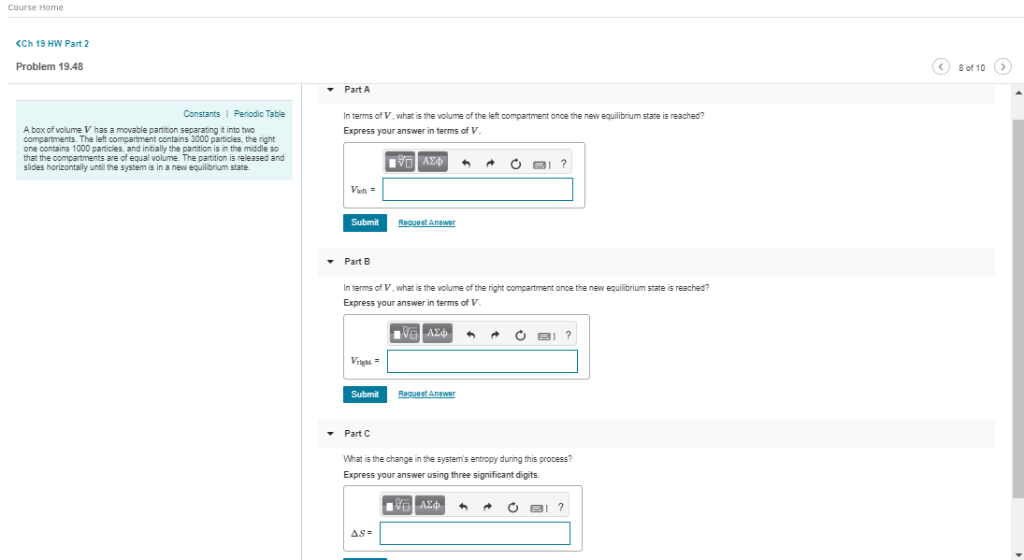The image size is (1024, 560).
Task: Click scrollbar down arrow
Action: [1018, 555]
